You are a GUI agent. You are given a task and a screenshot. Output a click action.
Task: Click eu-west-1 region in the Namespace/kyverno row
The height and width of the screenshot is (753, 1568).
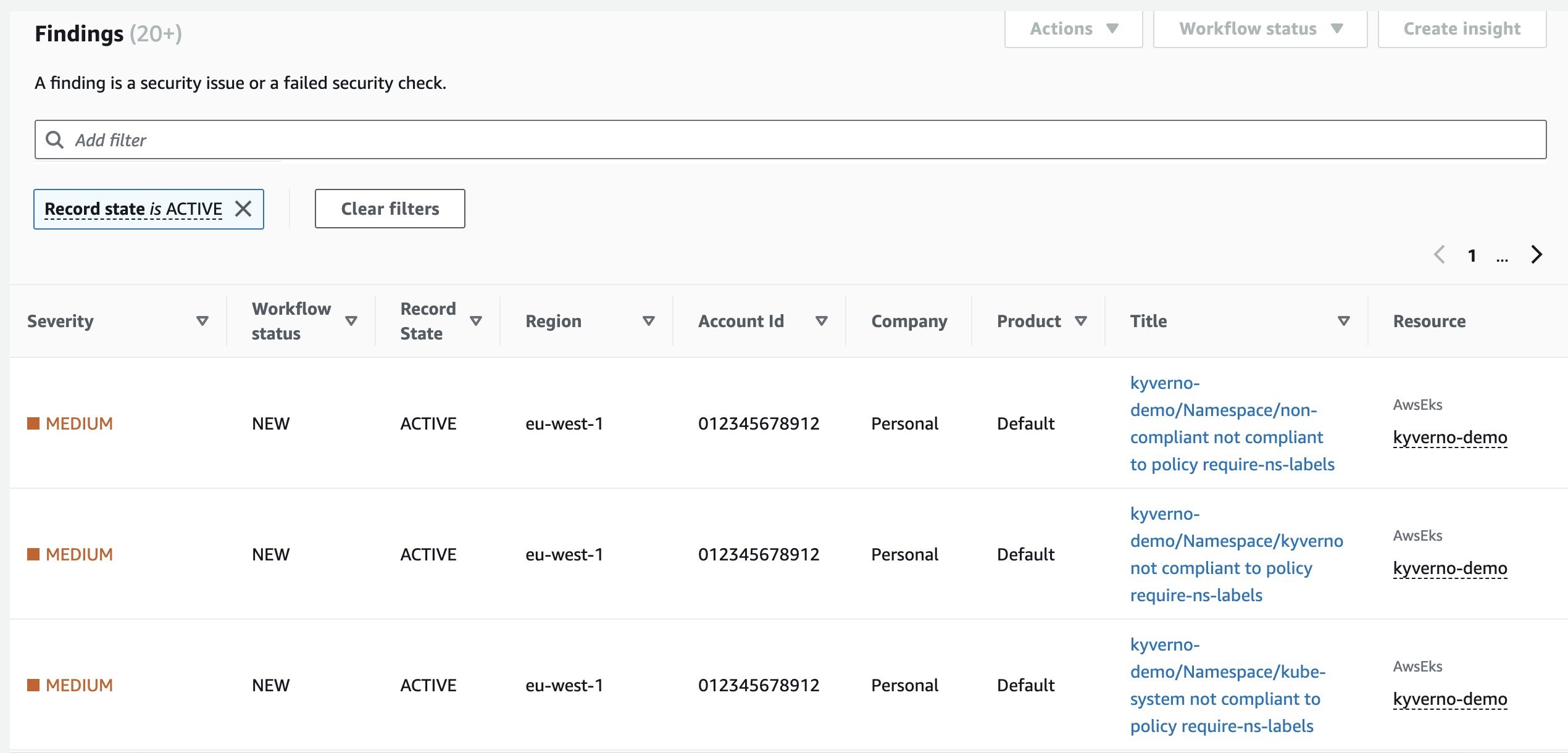(564, 554)
